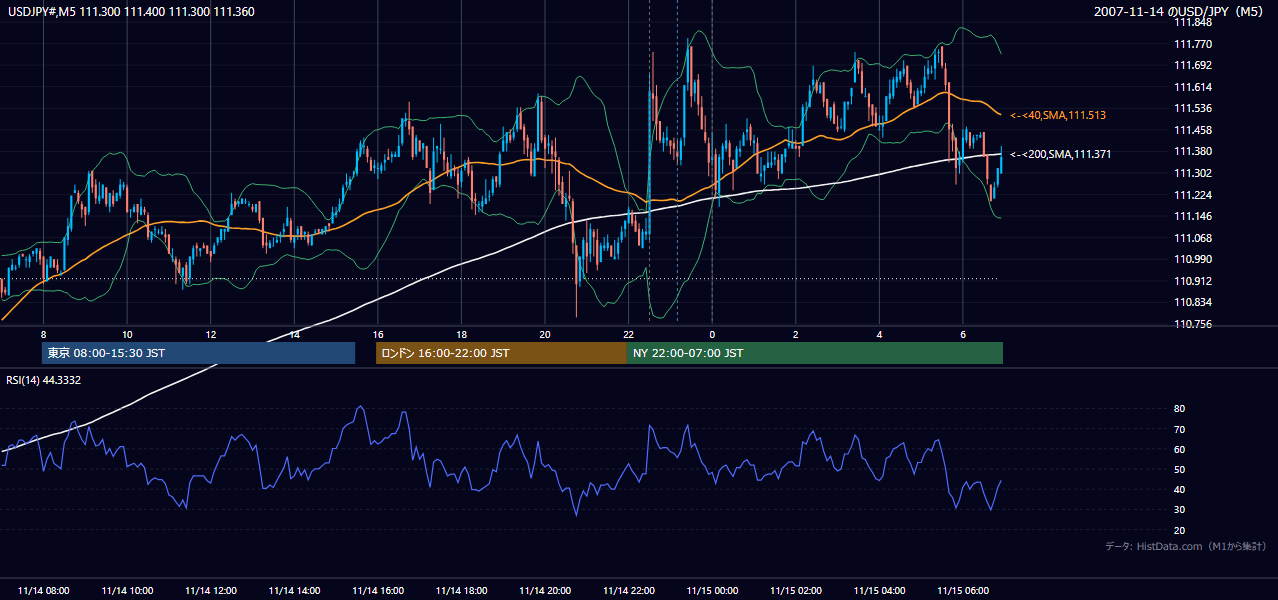Click price axis value 111.848
This screenshot has height=600, width=1278.
click(1192, 22)
